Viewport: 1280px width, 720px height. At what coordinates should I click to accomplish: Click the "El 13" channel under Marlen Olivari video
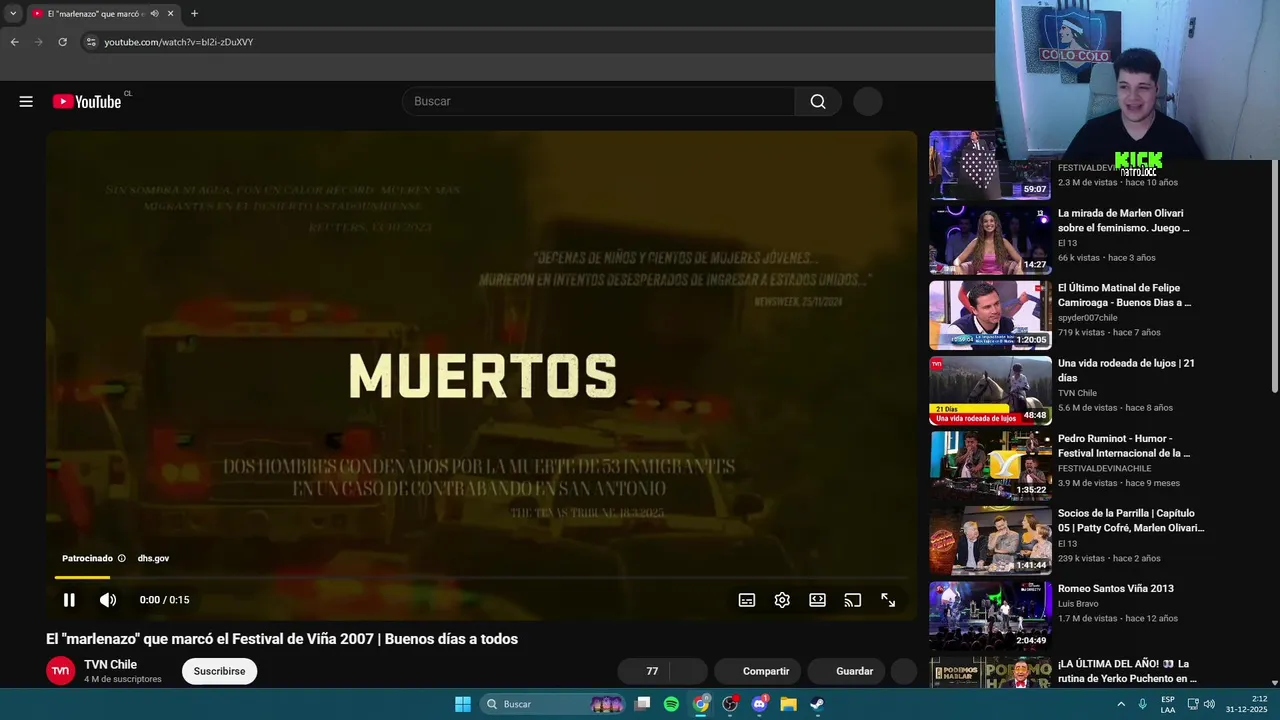1067,243
